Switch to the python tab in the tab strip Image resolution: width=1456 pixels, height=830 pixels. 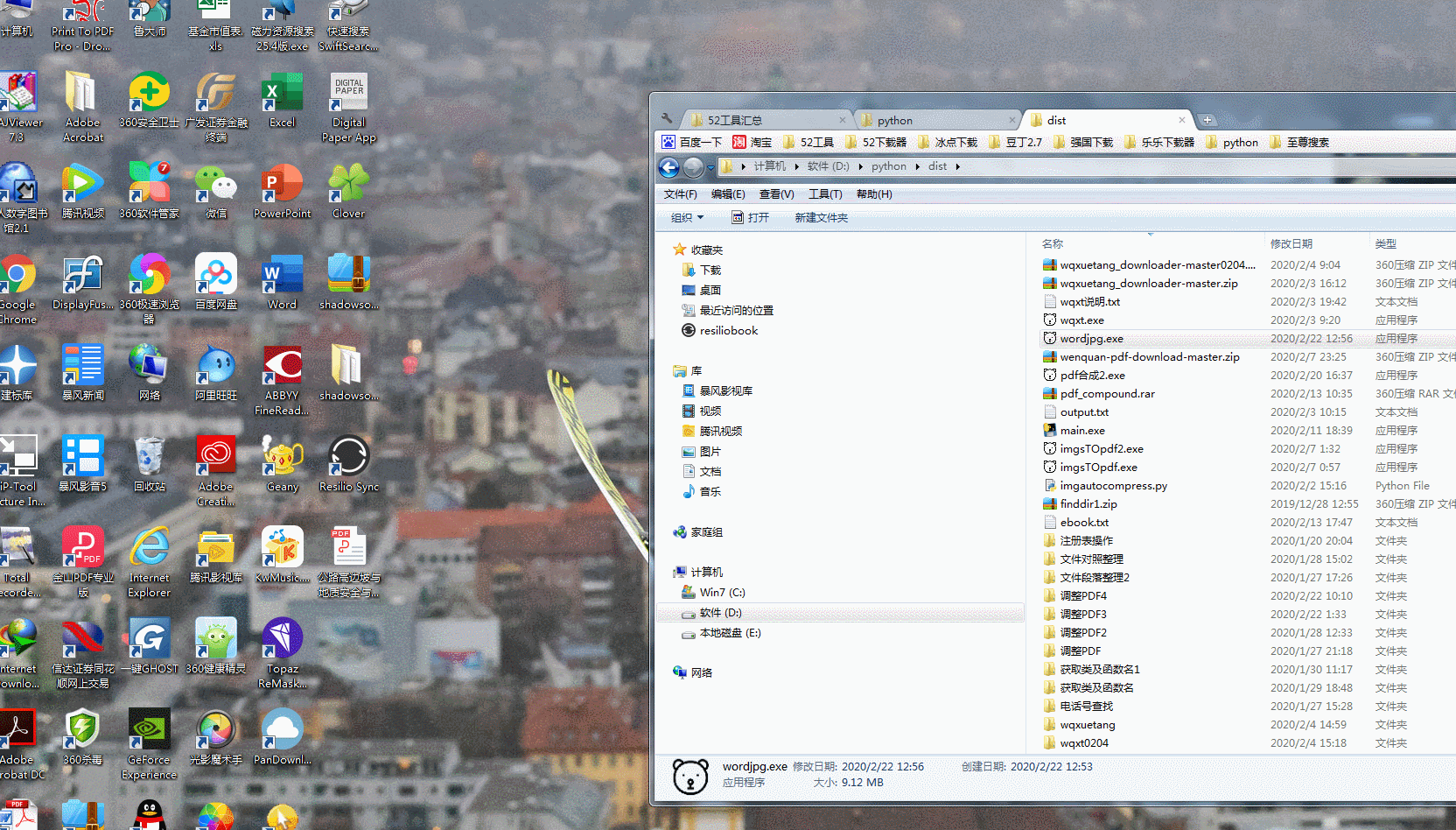[936, 120]
